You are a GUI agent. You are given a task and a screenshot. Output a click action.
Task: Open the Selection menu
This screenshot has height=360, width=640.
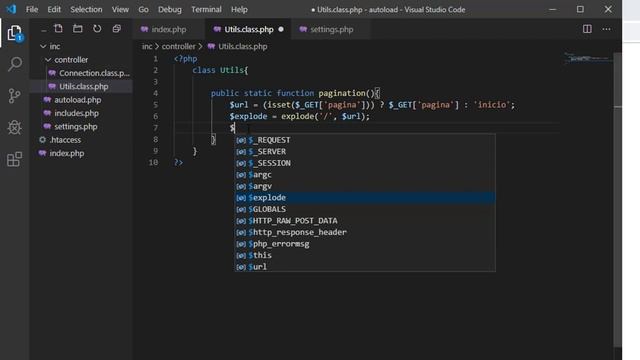point(86,9)
